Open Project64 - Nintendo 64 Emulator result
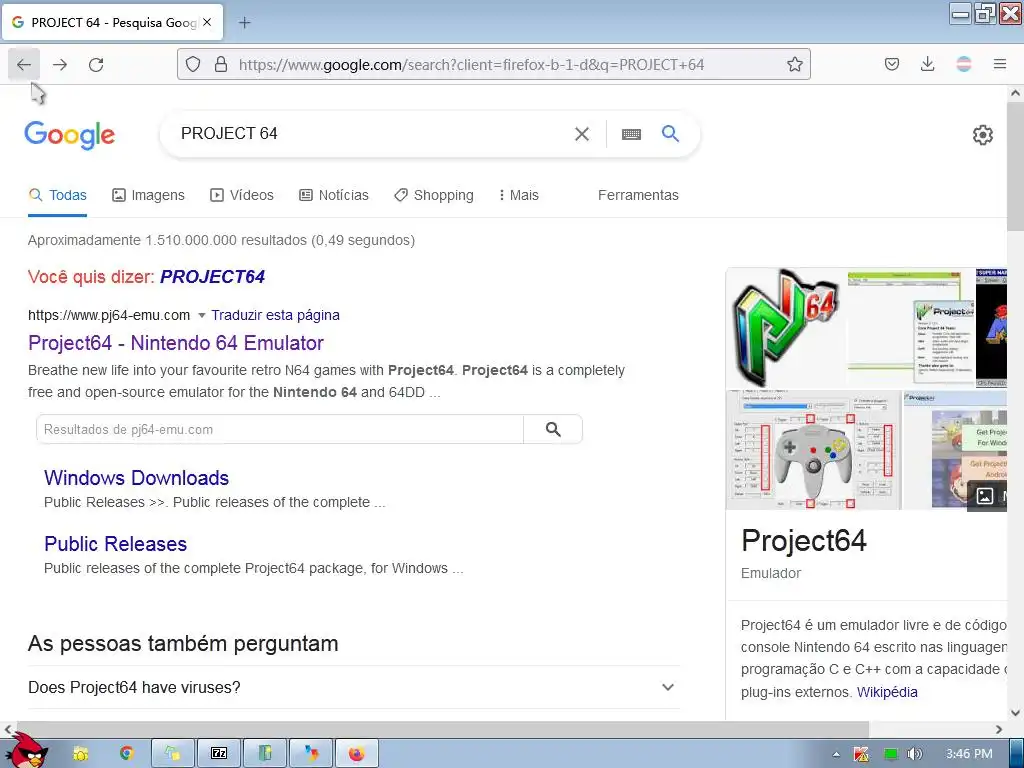The width and height of the screenshot is (1024, 768). point(176,343)
